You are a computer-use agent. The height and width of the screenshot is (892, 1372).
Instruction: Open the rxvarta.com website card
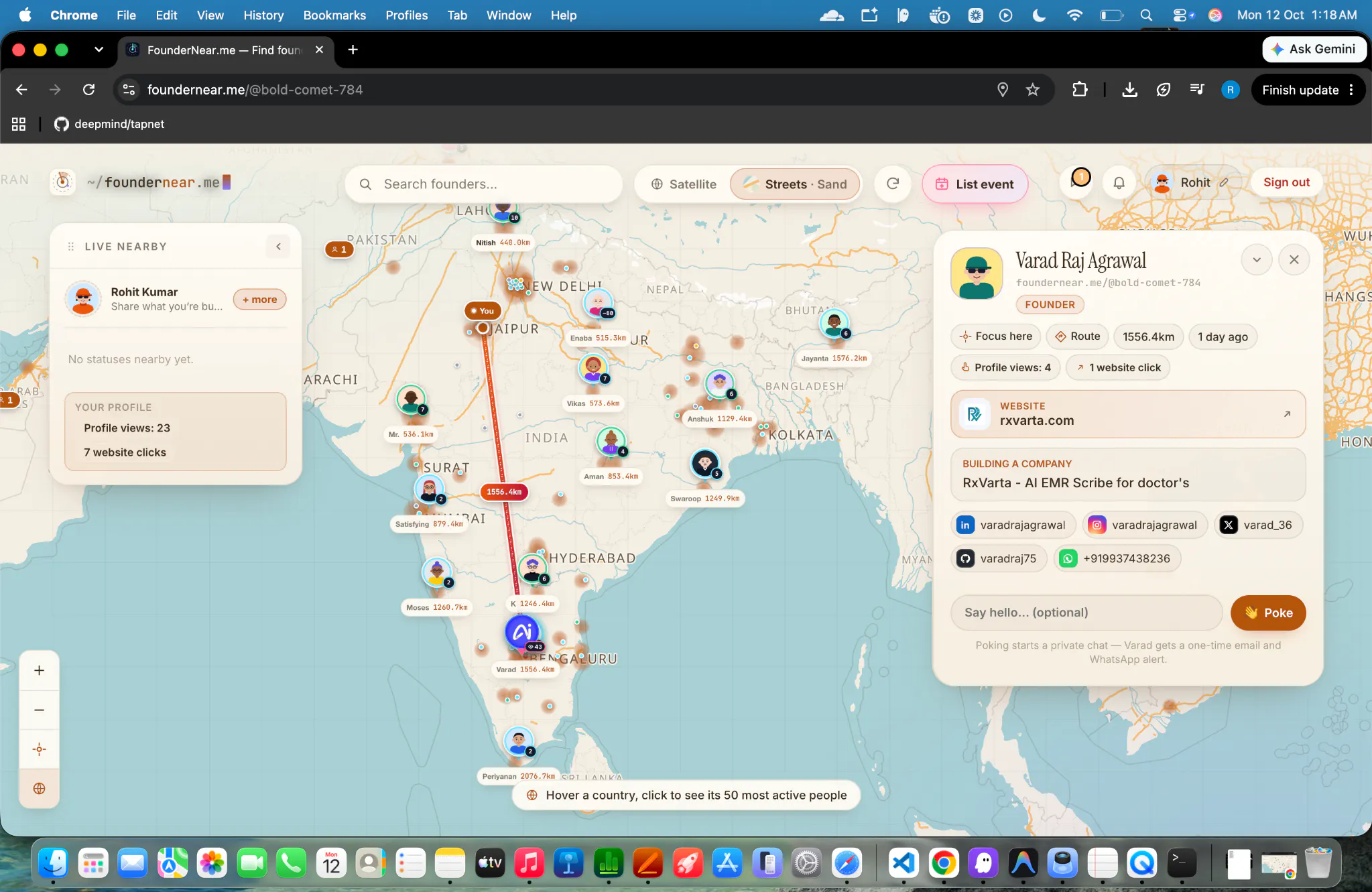pyautogui.click(x=1128, y=414)
